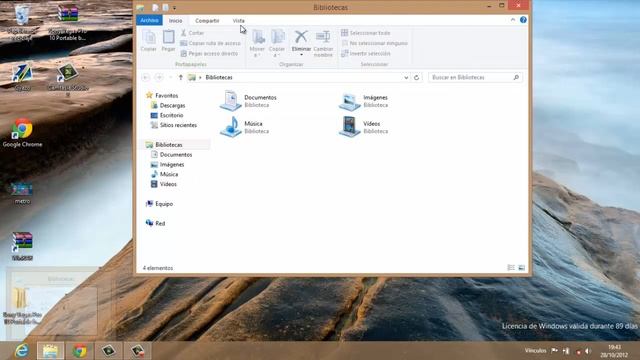Open Internet Explorer from the taskbar

coord(21,351)
